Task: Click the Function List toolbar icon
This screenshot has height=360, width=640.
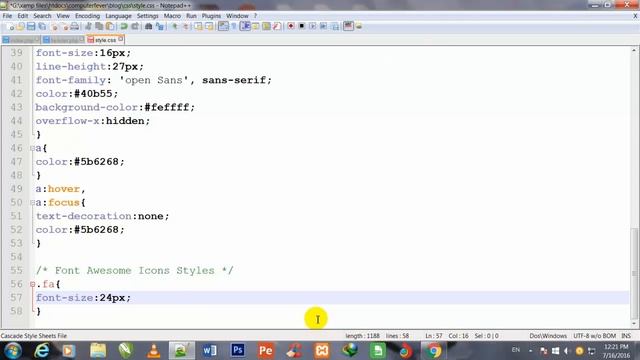Action: click(277, 27)
